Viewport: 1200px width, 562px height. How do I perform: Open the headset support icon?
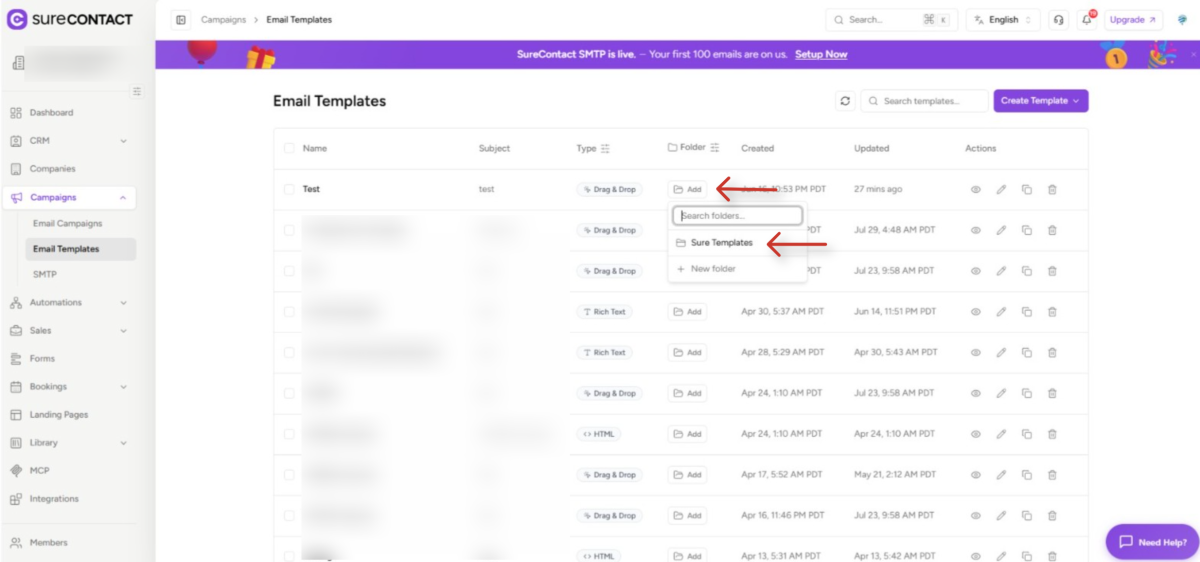(x=1059, y=20)
